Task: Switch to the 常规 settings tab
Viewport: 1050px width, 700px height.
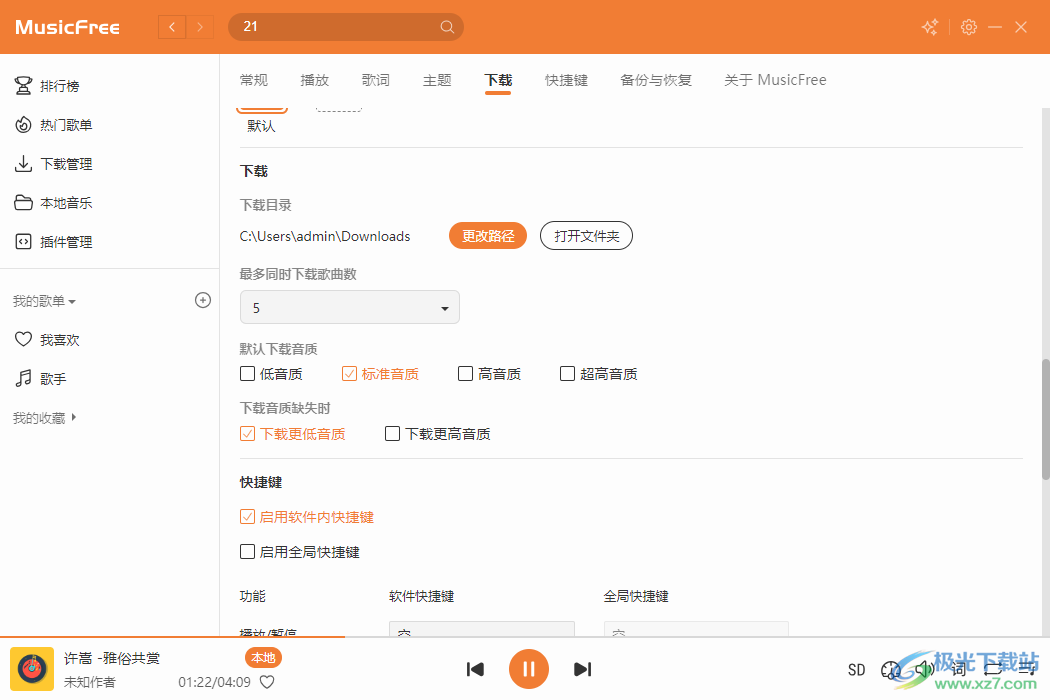Action: point(254,80)
